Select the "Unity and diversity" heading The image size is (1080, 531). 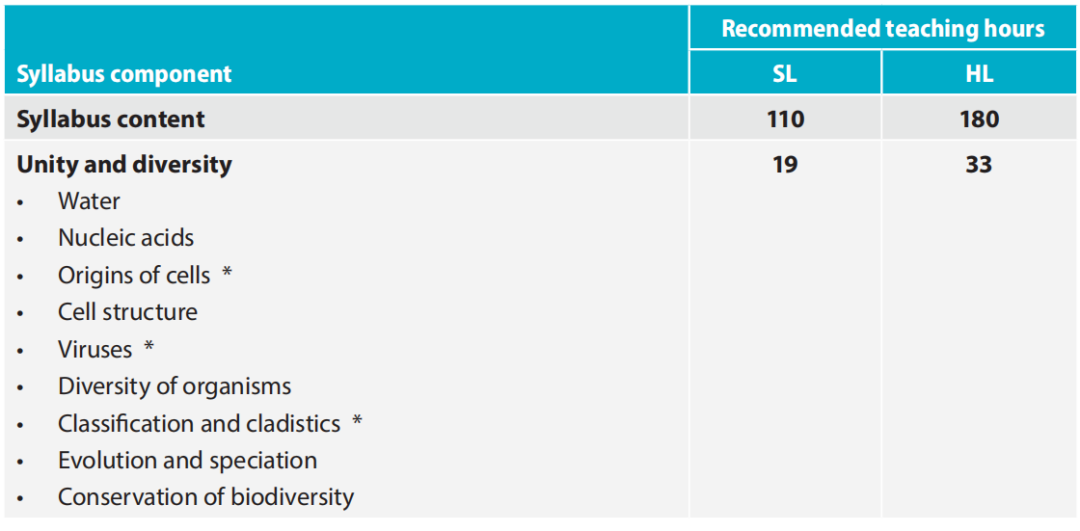(124, 164)
